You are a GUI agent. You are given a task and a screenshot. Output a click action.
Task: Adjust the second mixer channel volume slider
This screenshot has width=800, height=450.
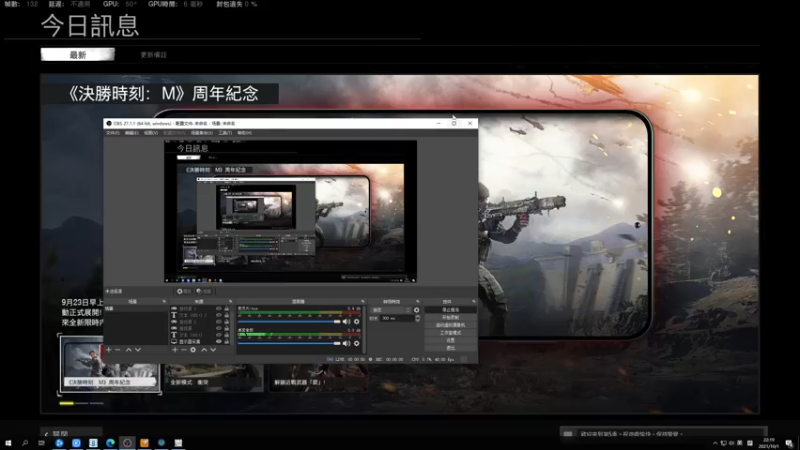(x=289, y=343)
